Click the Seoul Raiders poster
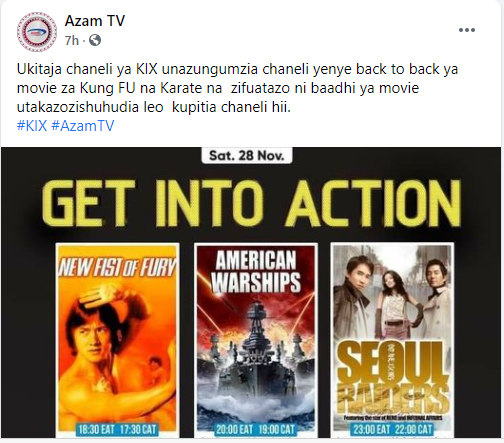 [x=392, y=340]
